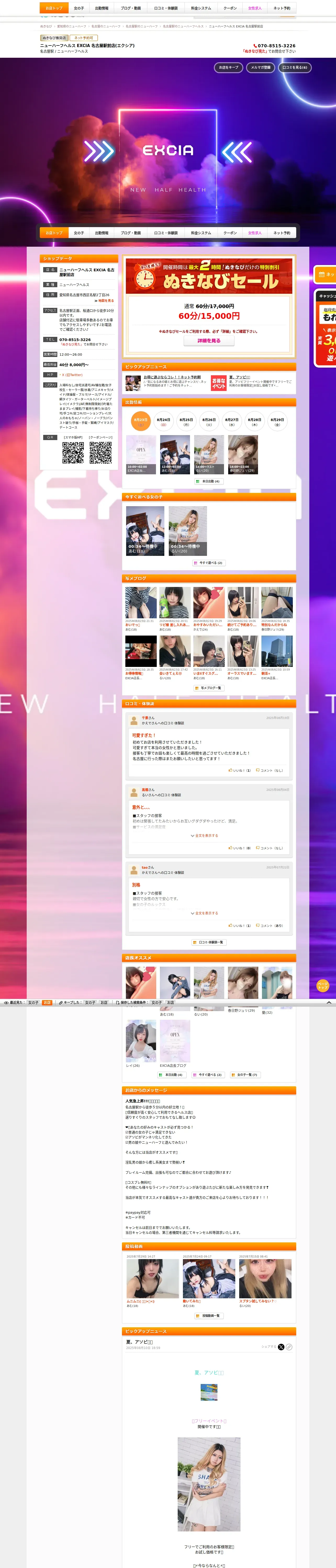Go to 料金システム in top navigation

pos(201,8)
